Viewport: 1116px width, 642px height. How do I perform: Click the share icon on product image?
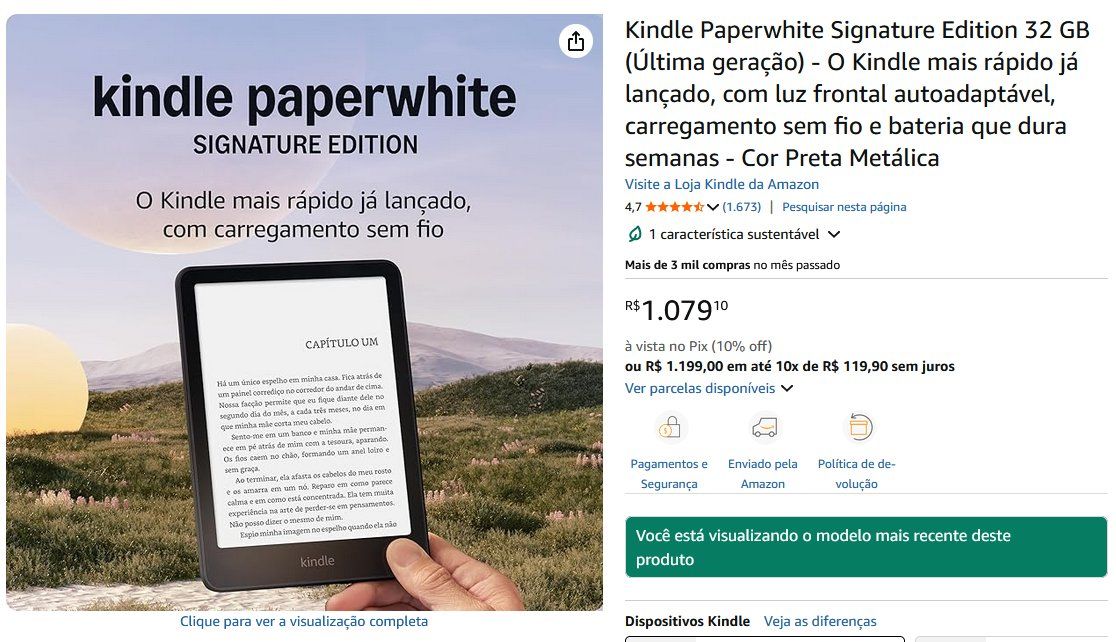coord(576,41)
